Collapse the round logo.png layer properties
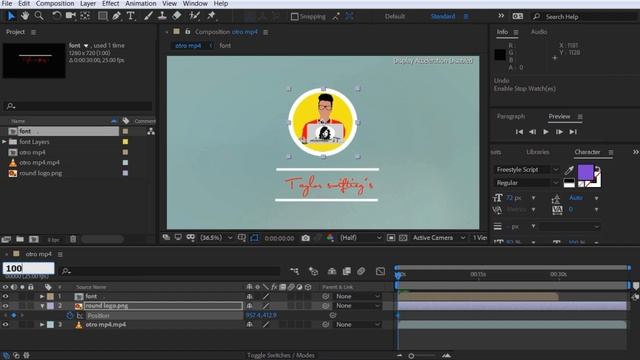 click(x=42, y=306)
